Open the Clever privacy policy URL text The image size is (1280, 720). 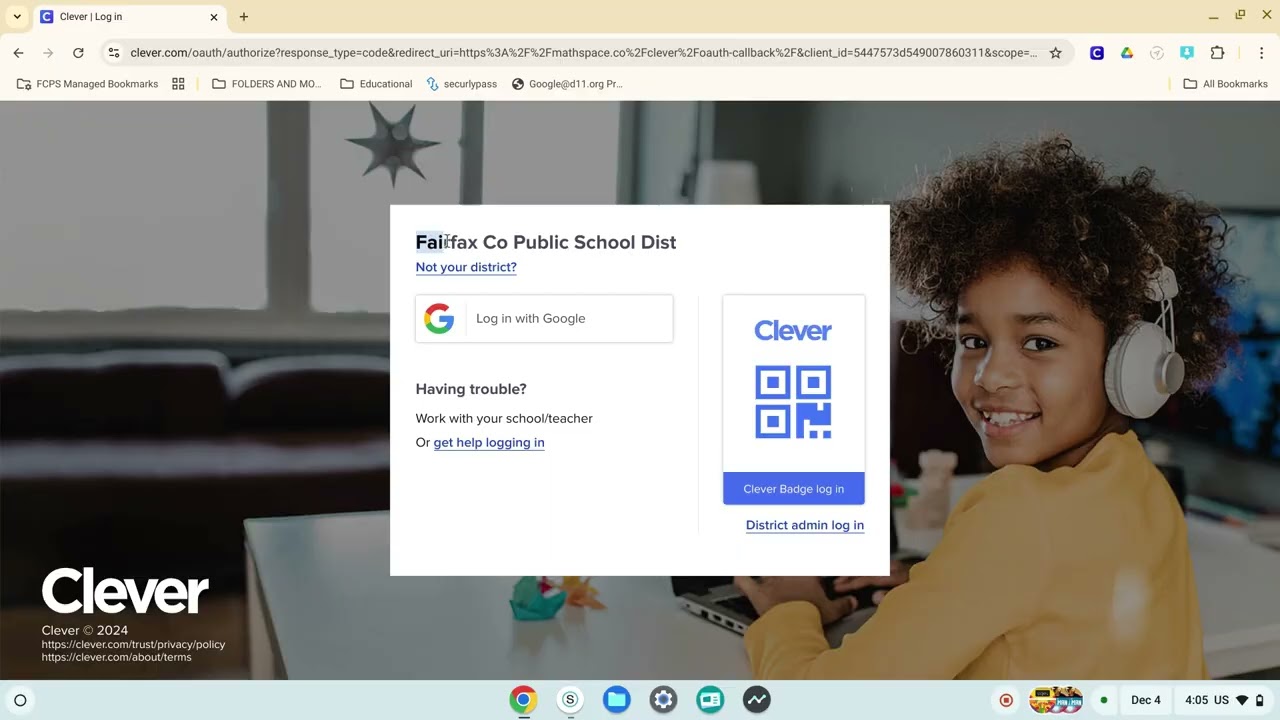pos(133,645)
